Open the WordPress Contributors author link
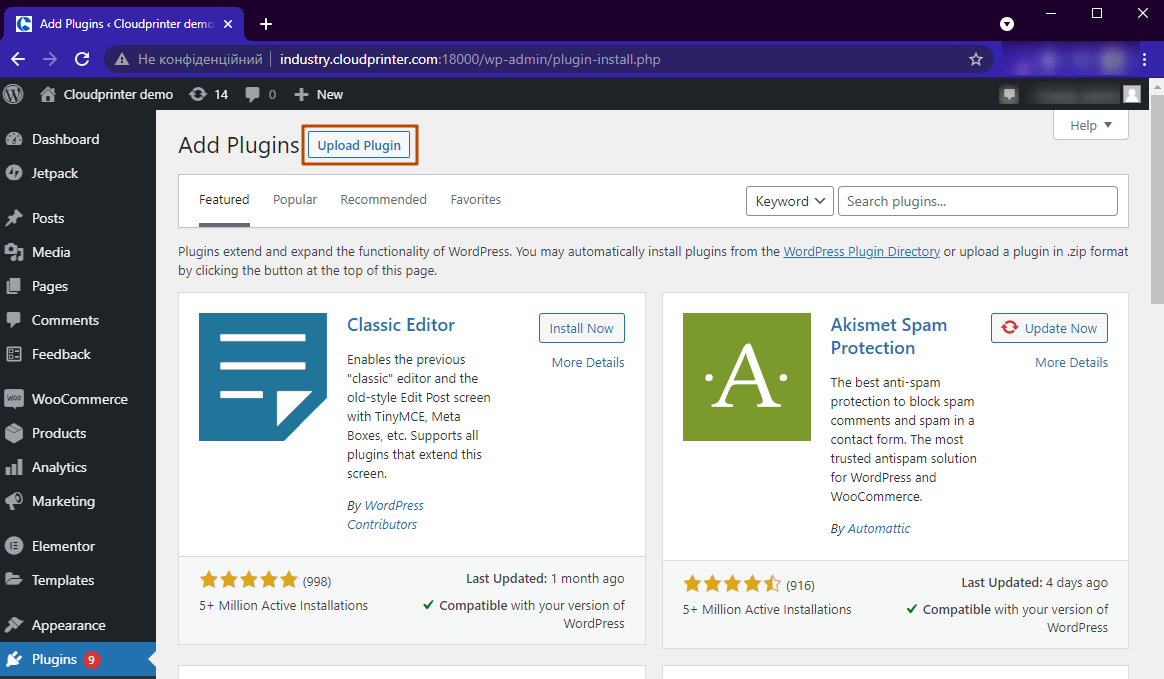 coord(385,514)
